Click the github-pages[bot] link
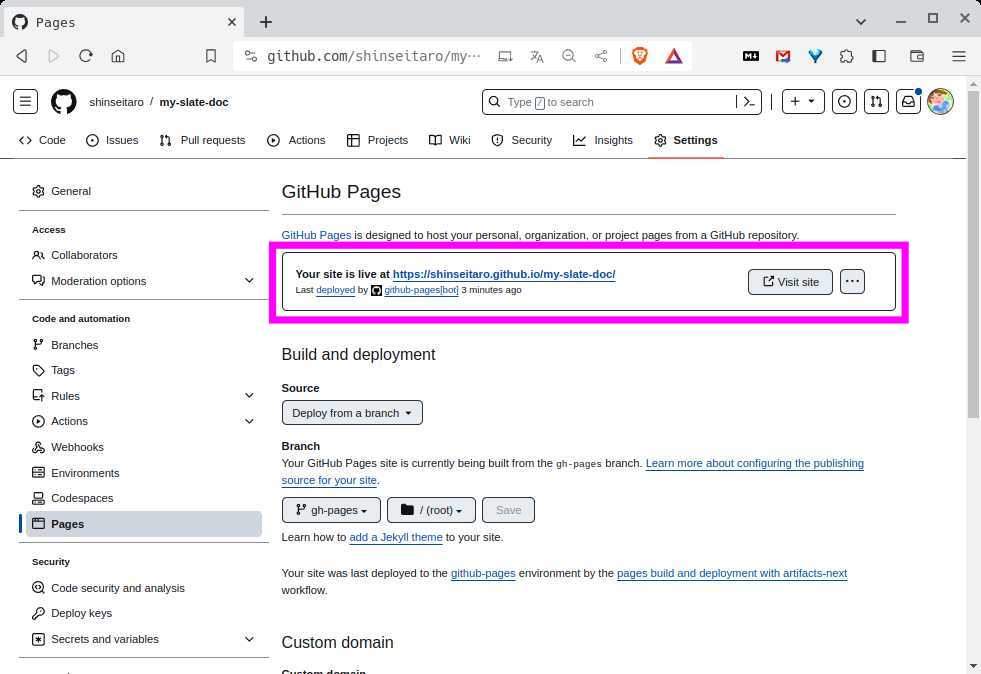 (421, 290)
